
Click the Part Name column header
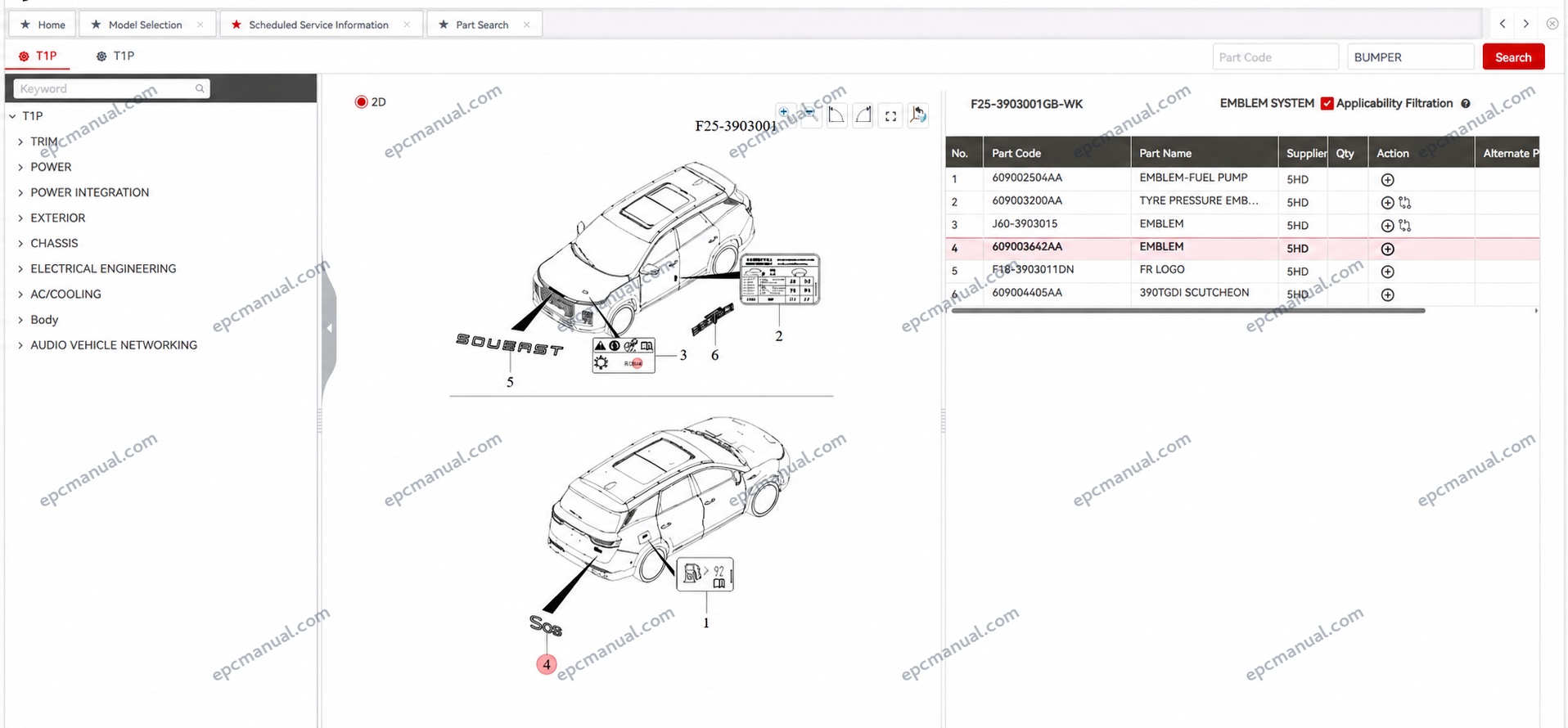(1204, 153)
